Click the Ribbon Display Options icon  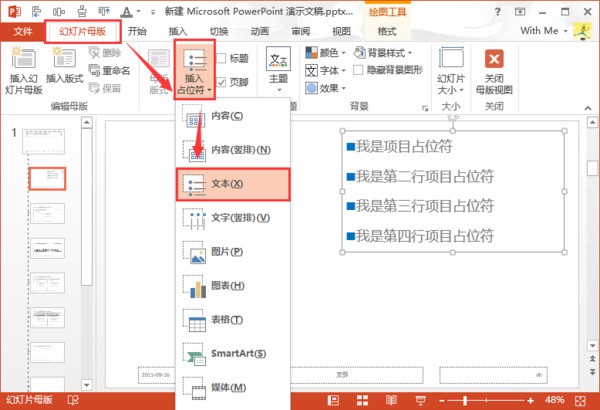point(520,12)
